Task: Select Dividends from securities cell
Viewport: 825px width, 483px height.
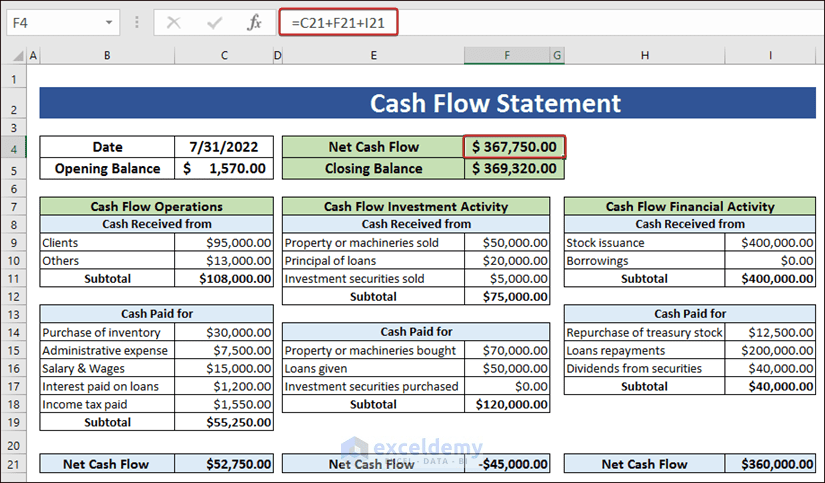Action: (x=645, y=368)
